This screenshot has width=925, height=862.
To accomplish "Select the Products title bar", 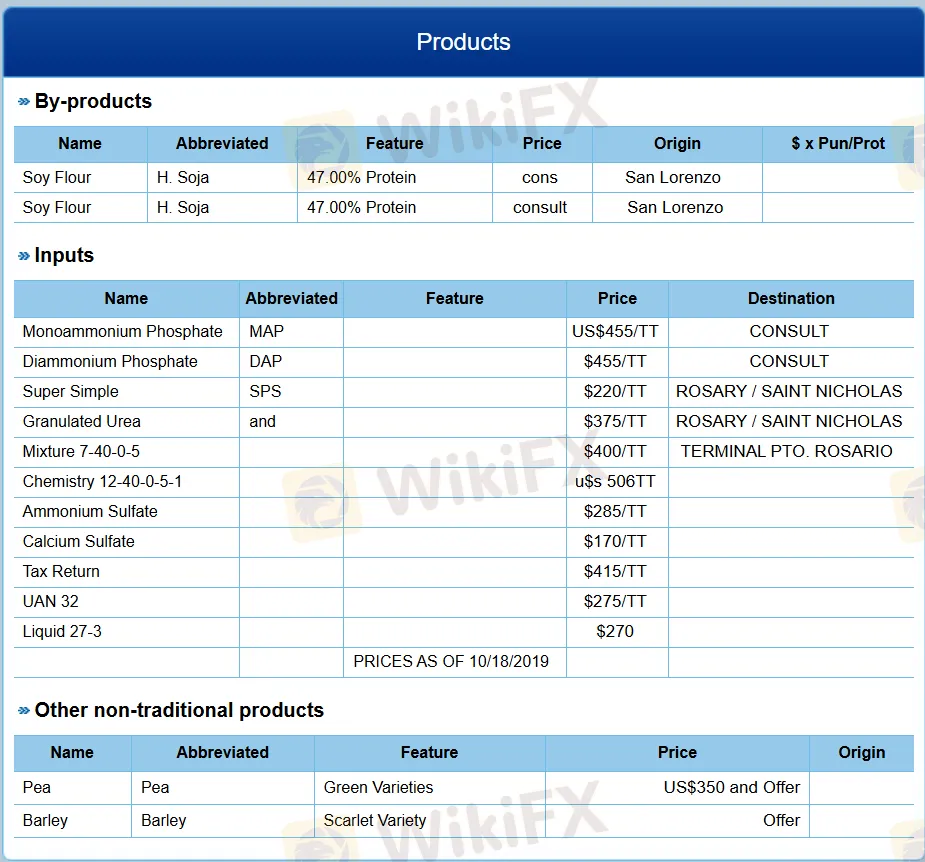I will coord(462,42).
